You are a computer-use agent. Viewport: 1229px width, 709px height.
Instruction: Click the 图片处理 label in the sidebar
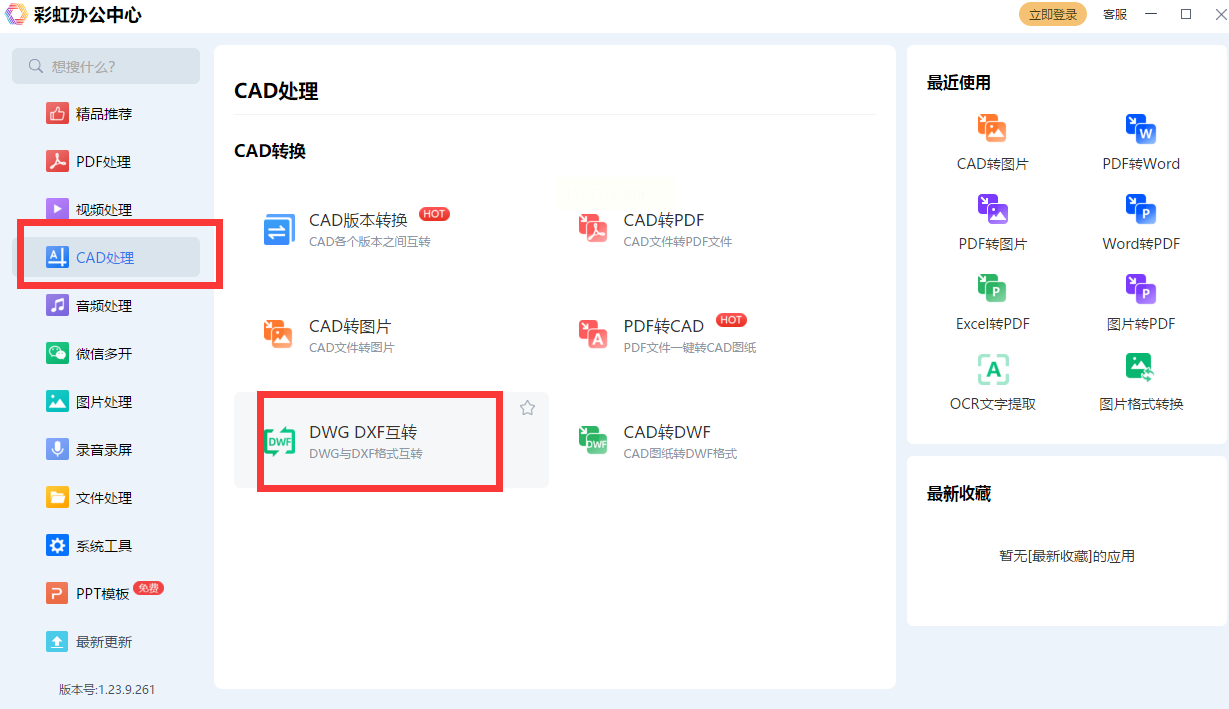(104, 402)
